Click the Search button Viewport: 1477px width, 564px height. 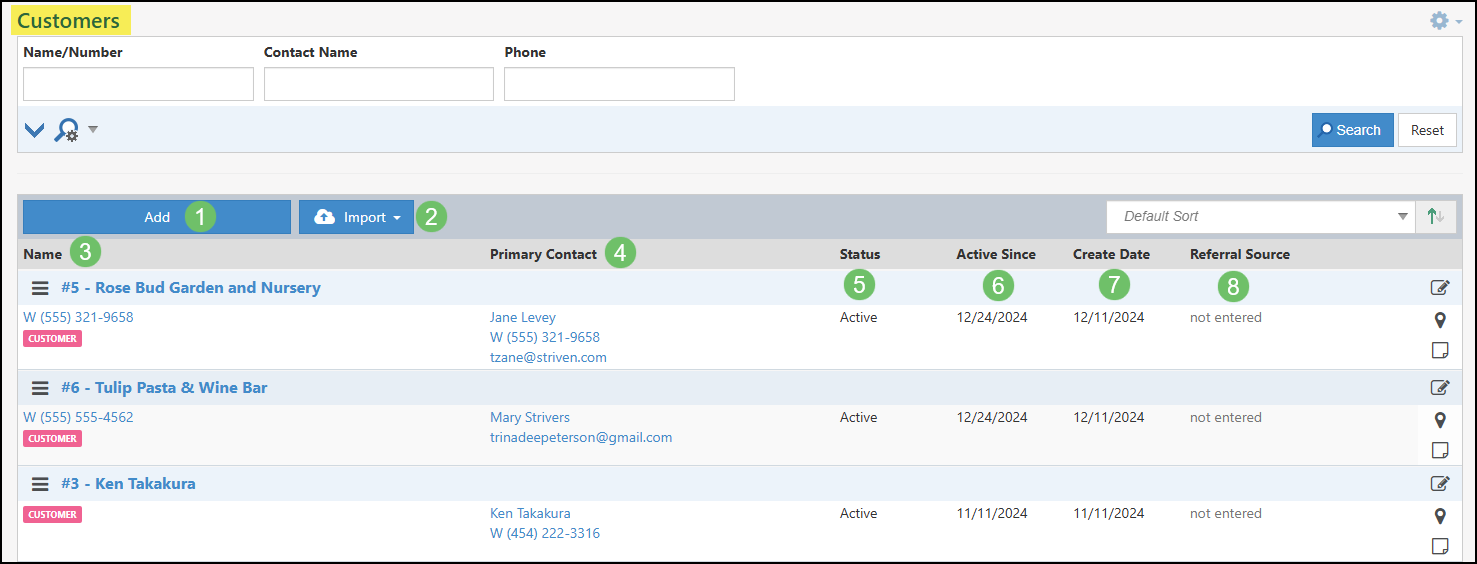1352,130
